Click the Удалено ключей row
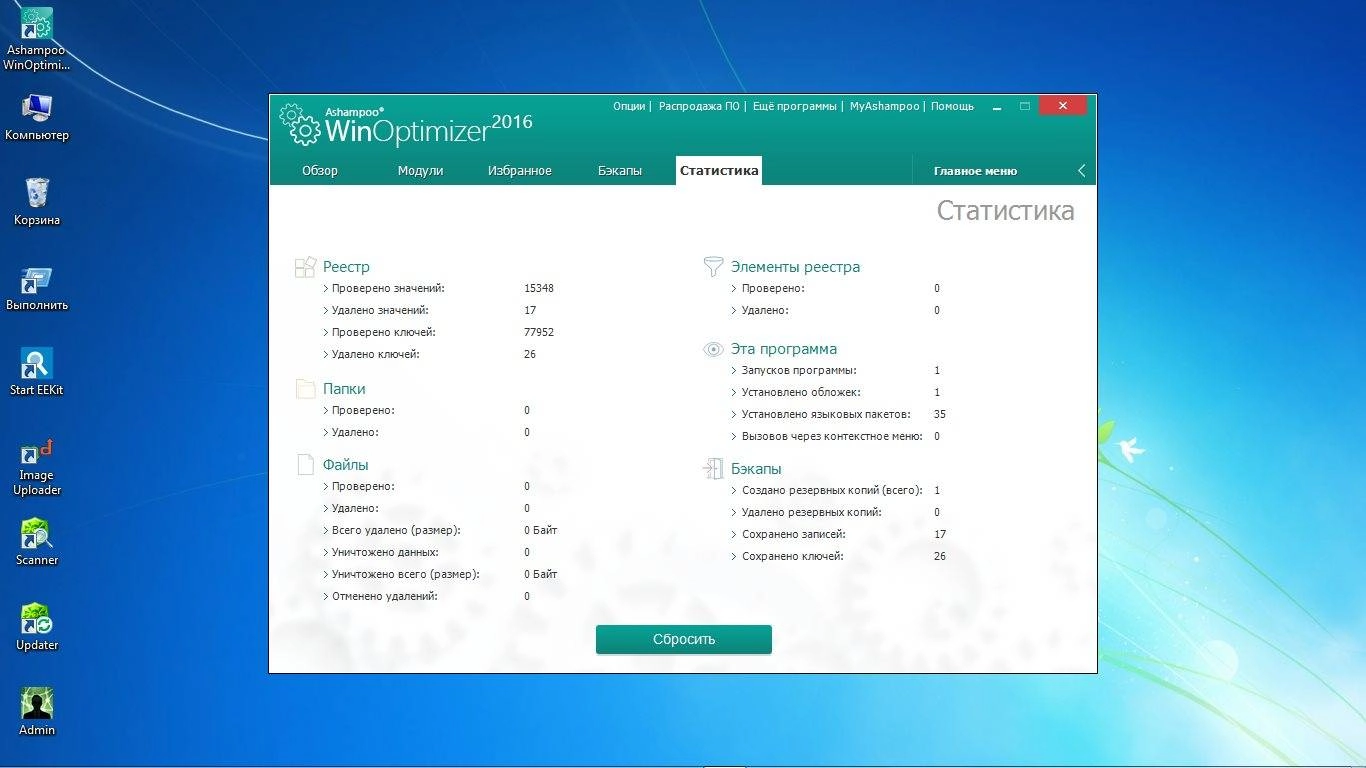 point(430,354)
